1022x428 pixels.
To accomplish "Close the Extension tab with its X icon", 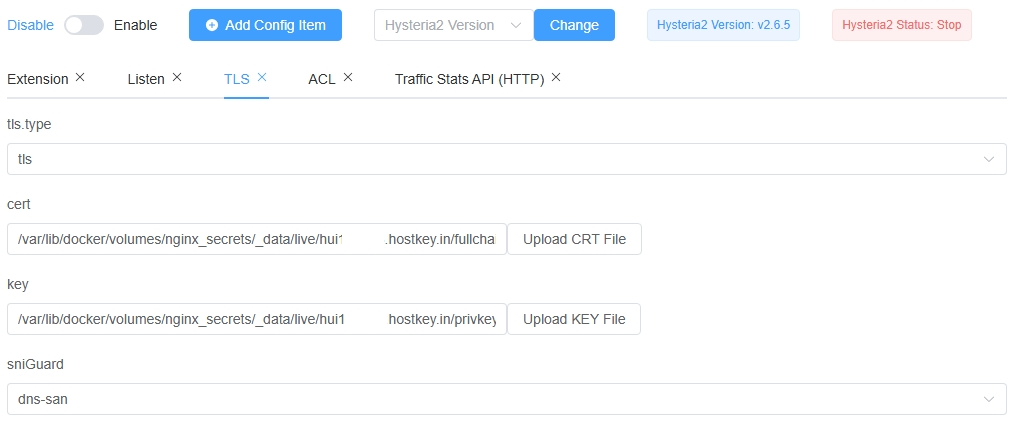I will coord(80,77).
